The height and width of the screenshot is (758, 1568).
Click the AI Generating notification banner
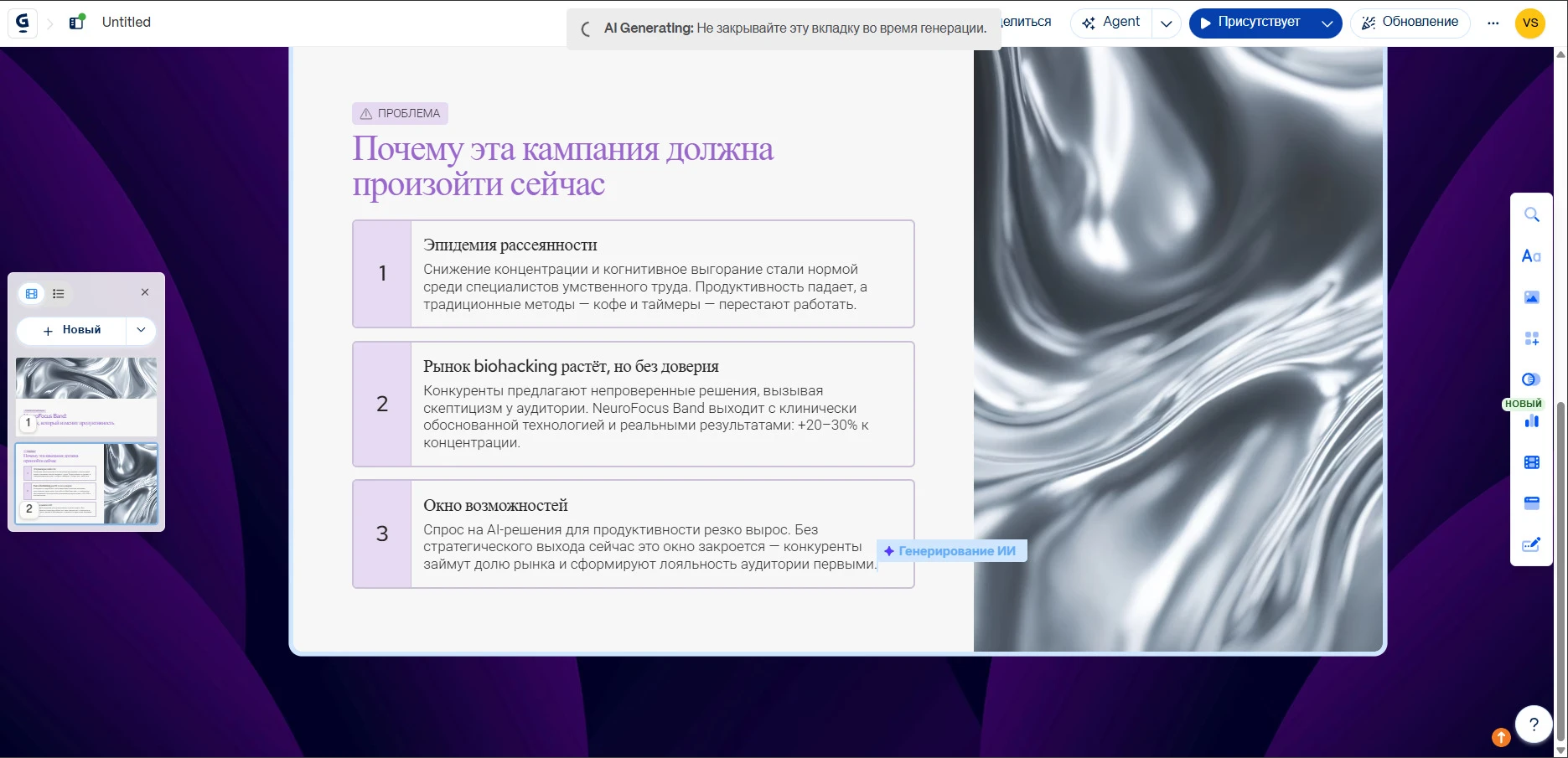(x=784, y=28)
